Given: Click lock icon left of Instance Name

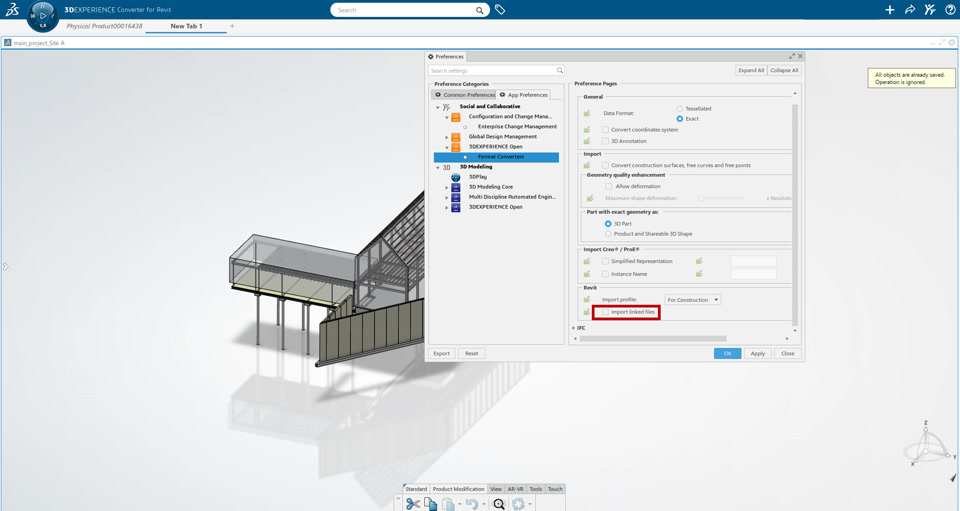Looking at the screenshot, I should (x=587, y=274).
